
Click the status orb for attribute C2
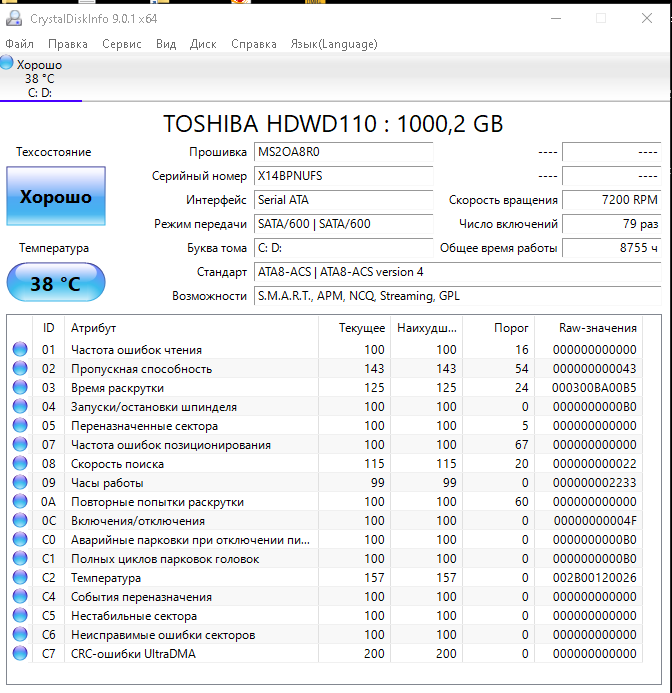(x=20, y=577)
